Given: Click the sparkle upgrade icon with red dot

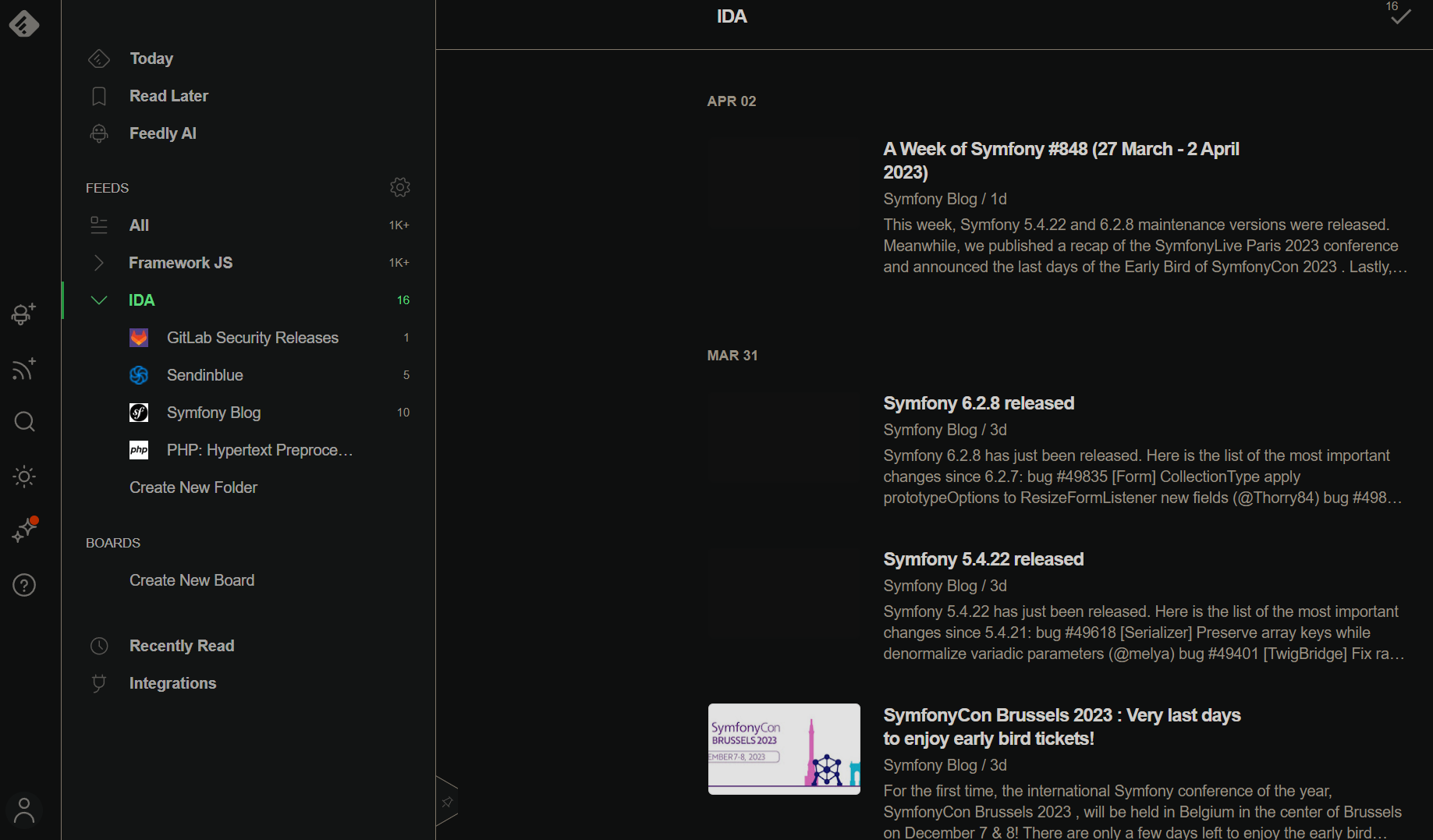Looking at the screenshot, I should click(24, 530).
